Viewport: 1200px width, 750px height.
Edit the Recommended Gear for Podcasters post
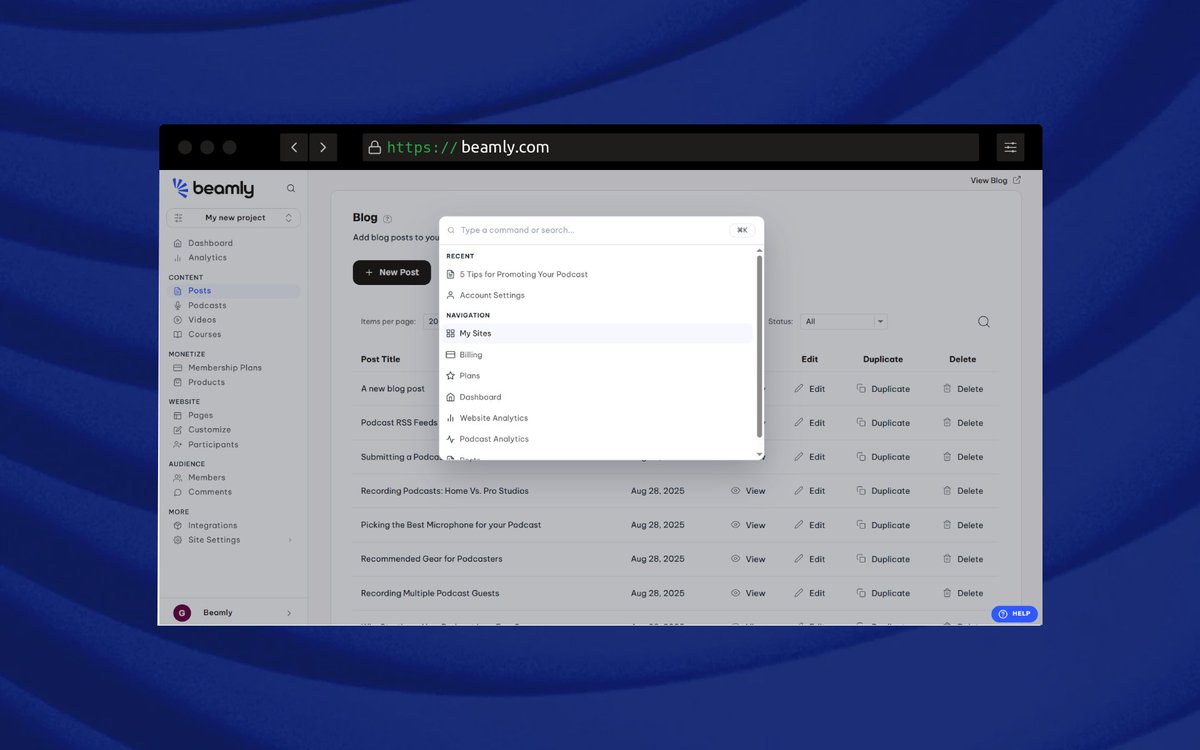[x=810, y=559]
